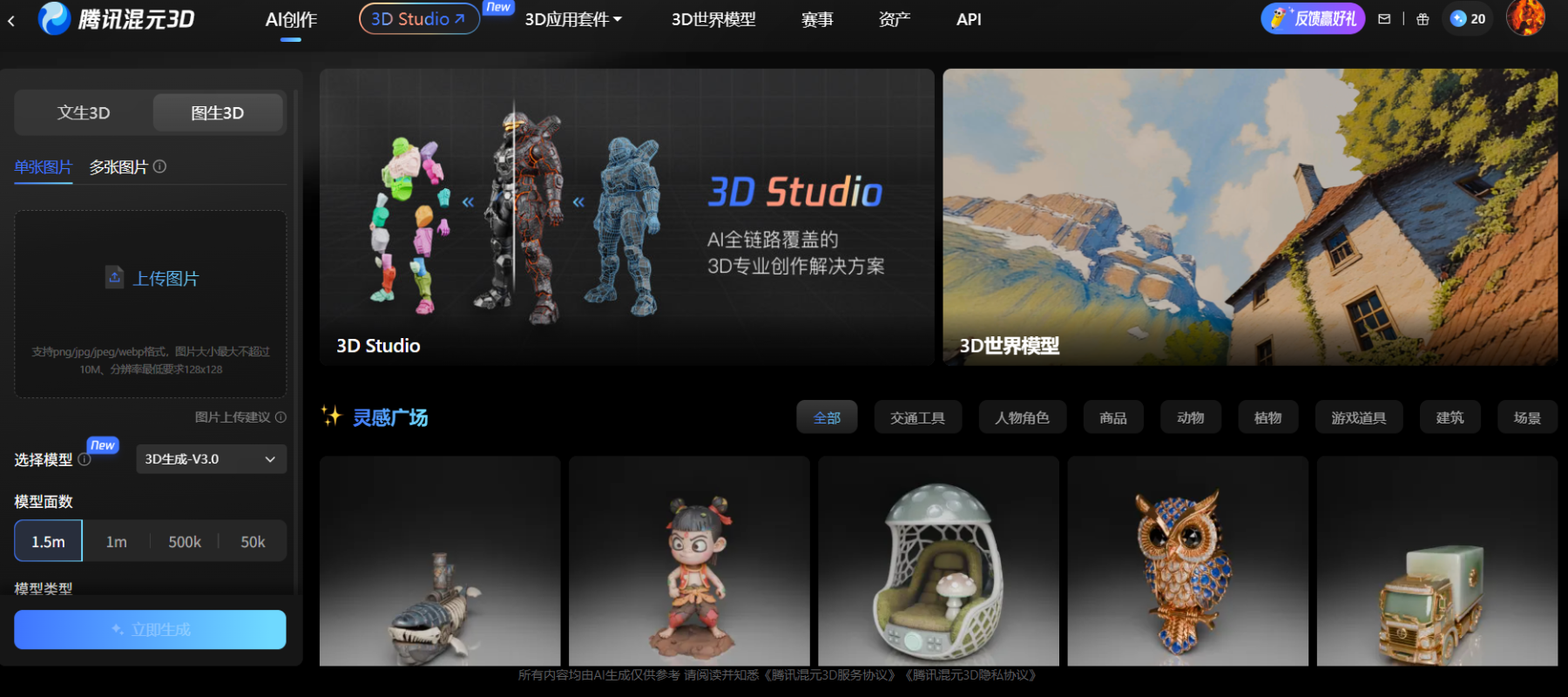Open the 3D世界模型 house banner
Viewport: 1568px width, 697px height.
[x=1250, y=217]
